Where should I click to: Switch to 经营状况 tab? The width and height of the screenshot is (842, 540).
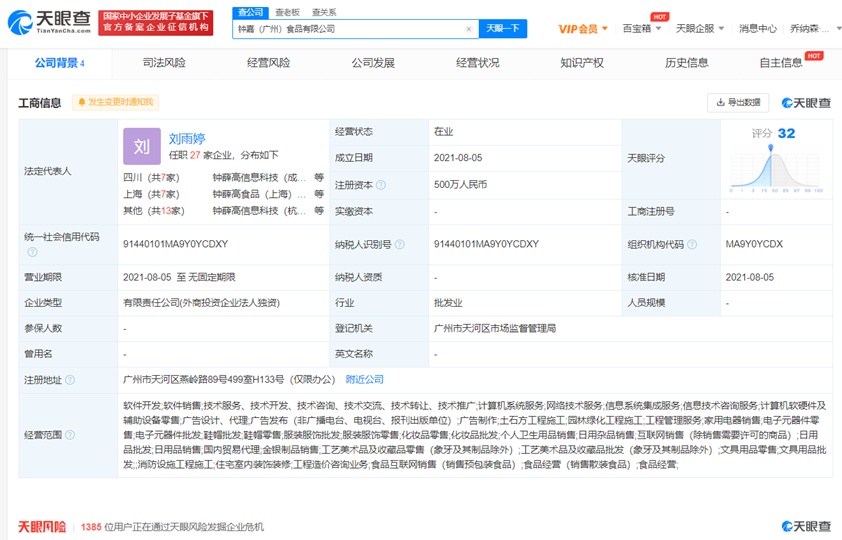[x=477, y=63]
